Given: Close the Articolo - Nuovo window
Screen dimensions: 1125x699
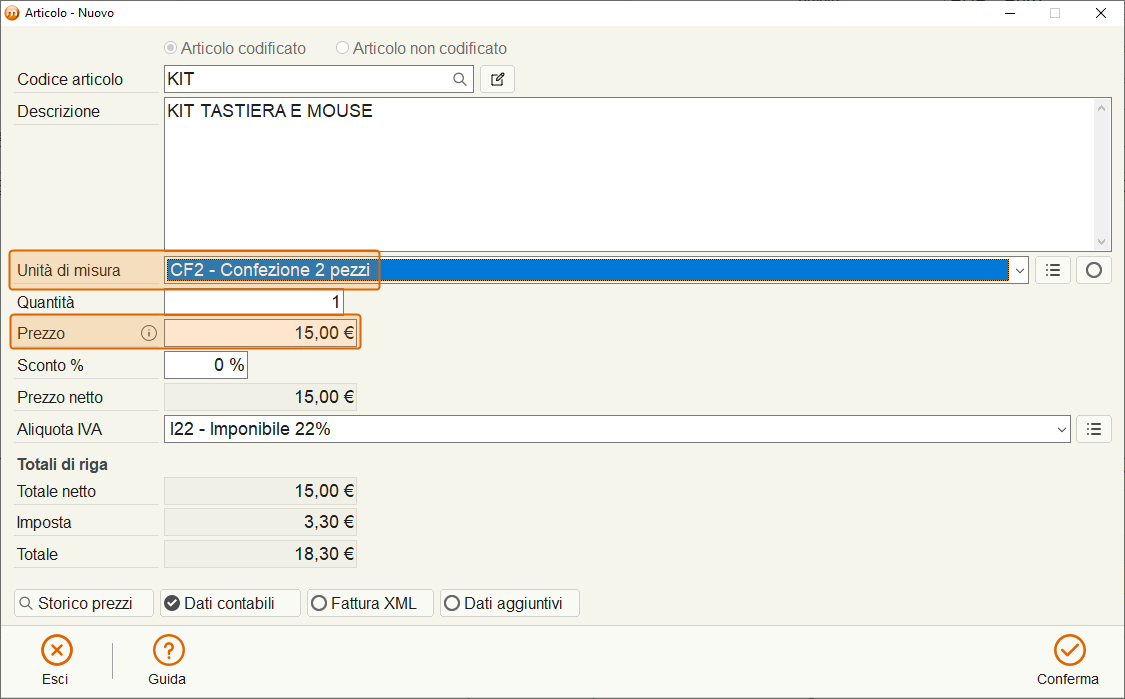Looking at the screenshot, I should [x=1101, y=13].
